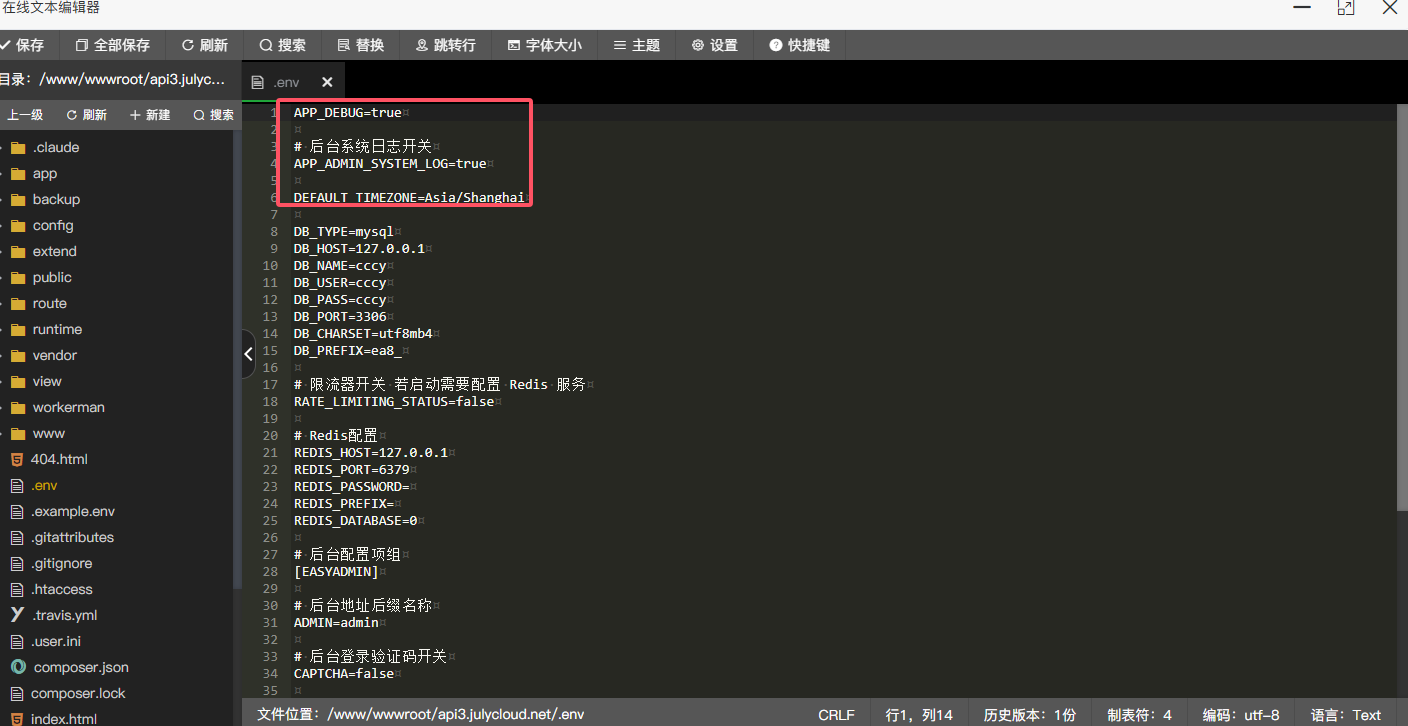1408x726 pixels.
Task: Click the Save (保存) toolbar button
Action: pos(22,45)
